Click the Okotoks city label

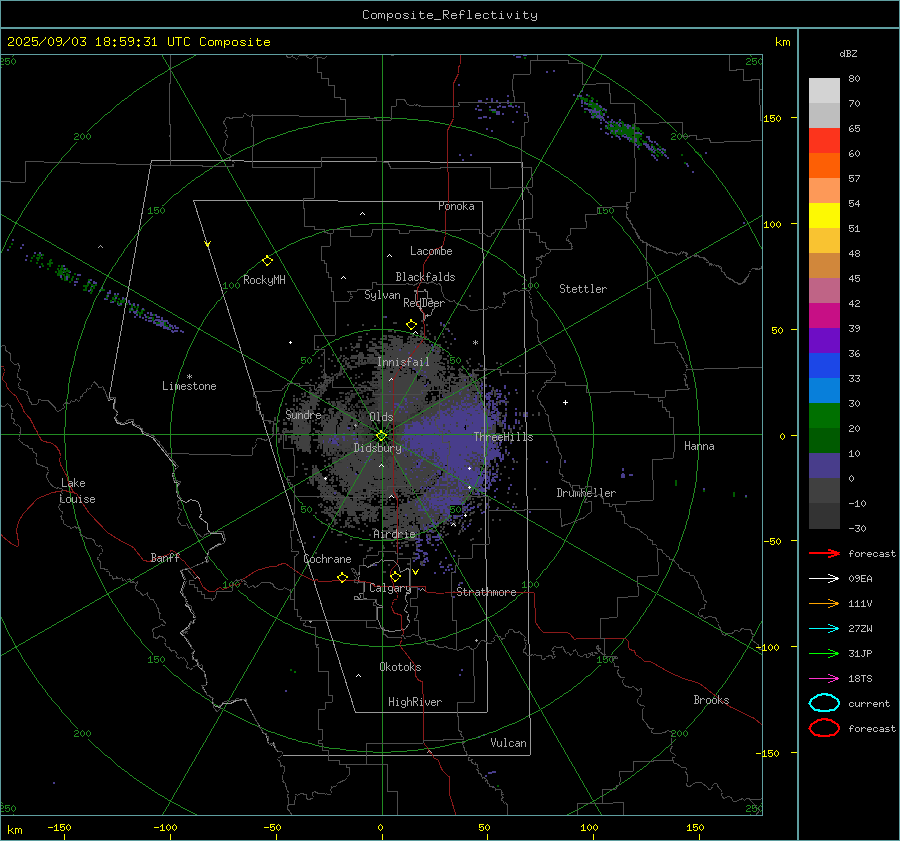pyautogui.click(x=400, y=667)
